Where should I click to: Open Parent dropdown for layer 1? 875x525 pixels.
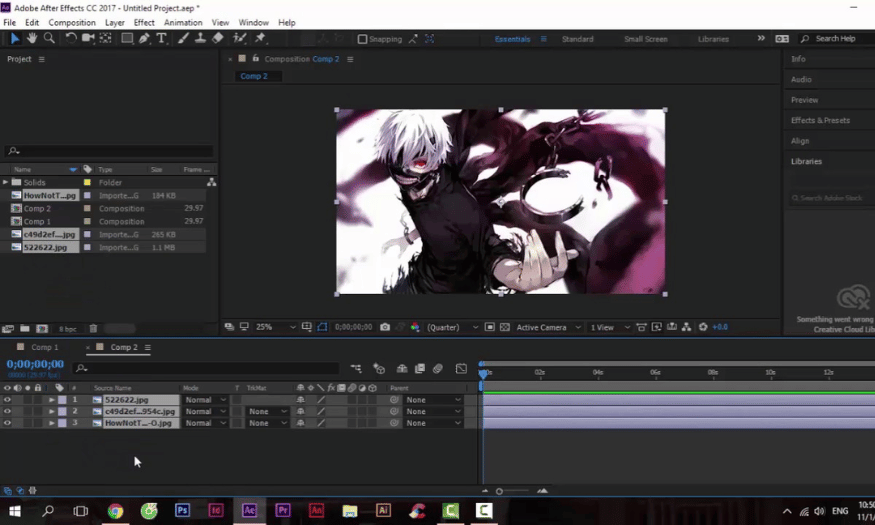click(433, 399)
